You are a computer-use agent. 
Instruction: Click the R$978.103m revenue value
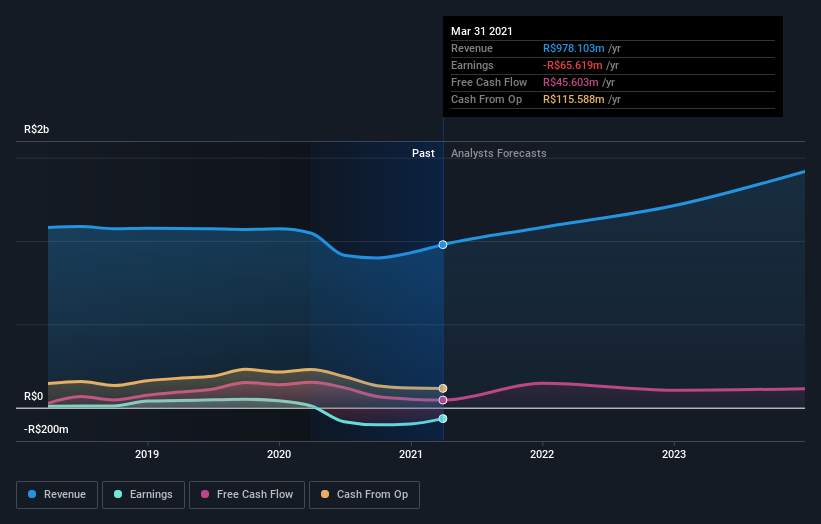point(573,48)
